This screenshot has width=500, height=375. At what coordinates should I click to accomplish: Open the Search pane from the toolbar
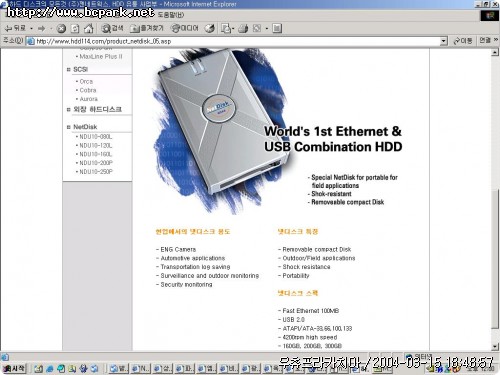pos(113,28)
